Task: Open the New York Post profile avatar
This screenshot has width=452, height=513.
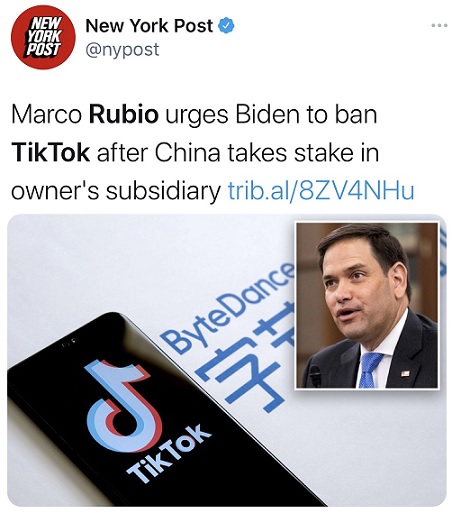Action: click(43, 37)
